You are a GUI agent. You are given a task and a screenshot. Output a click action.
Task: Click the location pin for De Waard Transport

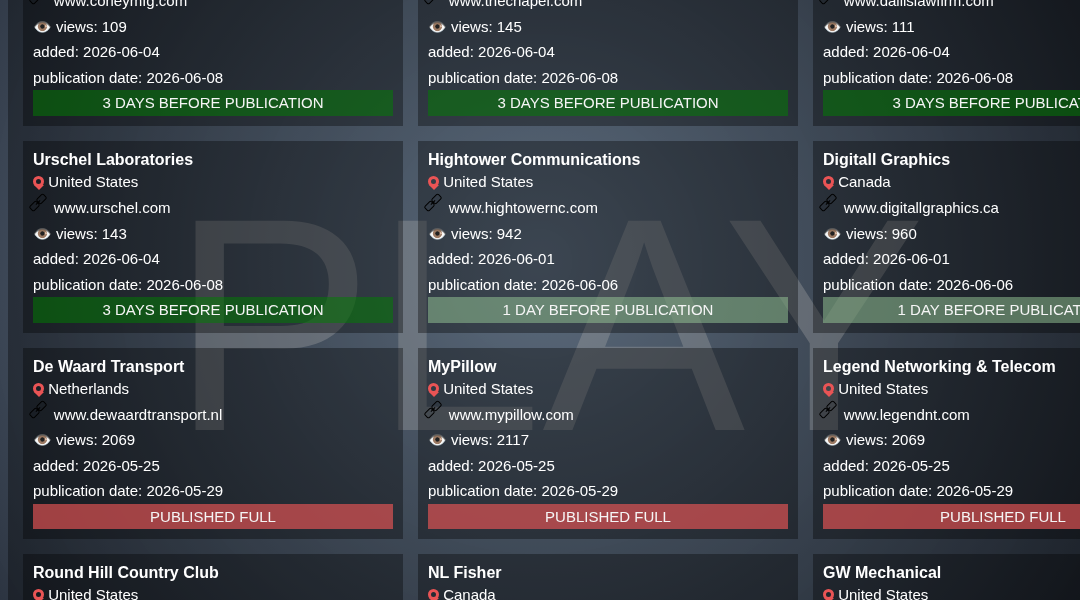39,390
